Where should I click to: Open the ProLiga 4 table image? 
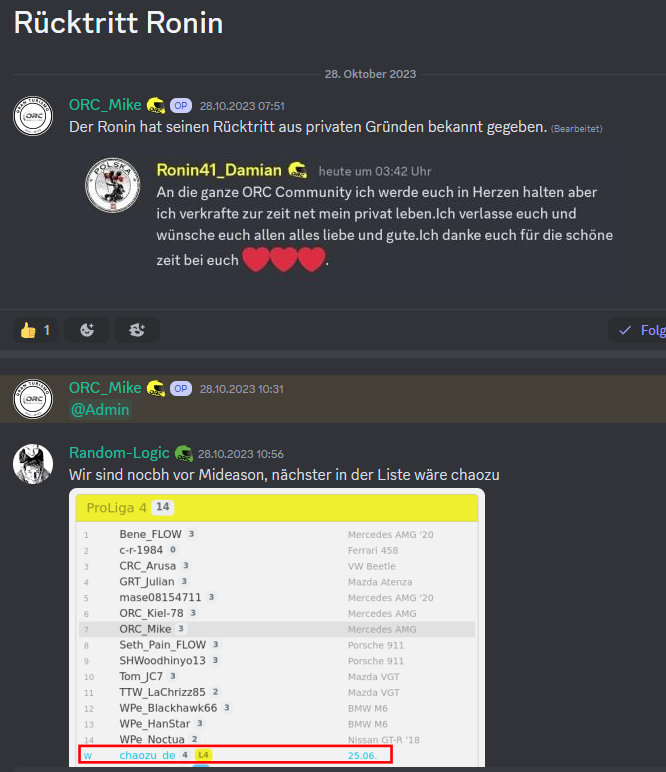[x=277, y=628]
